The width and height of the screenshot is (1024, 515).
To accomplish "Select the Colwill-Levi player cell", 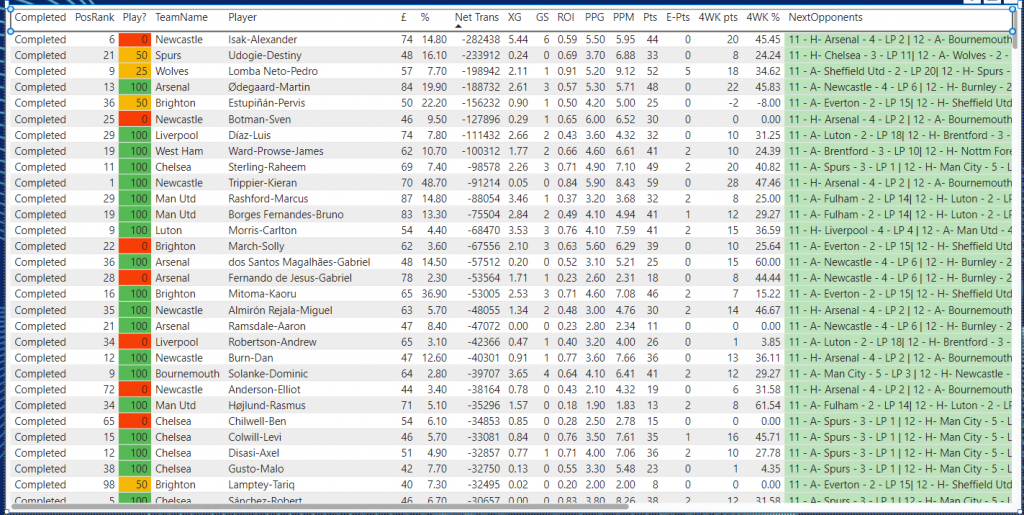I will tap(255, 437).
